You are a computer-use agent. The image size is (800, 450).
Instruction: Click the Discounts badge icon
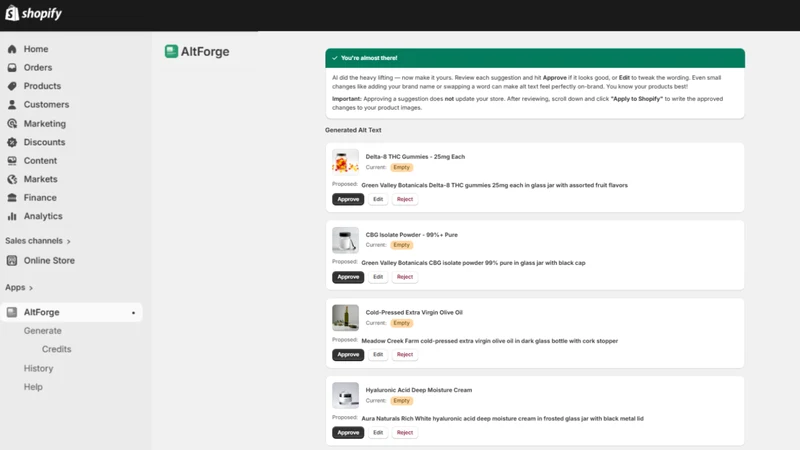12,142
